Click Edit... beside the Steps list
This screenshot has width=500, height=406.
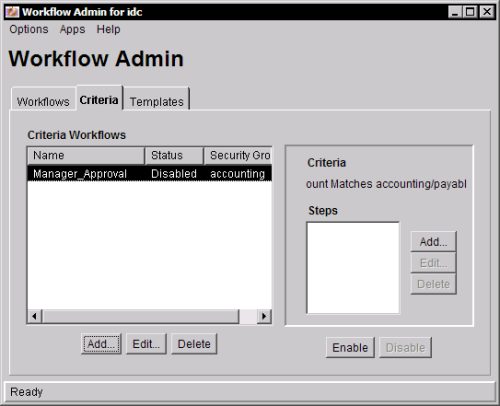pyautogui.click(x=433, y=263)
